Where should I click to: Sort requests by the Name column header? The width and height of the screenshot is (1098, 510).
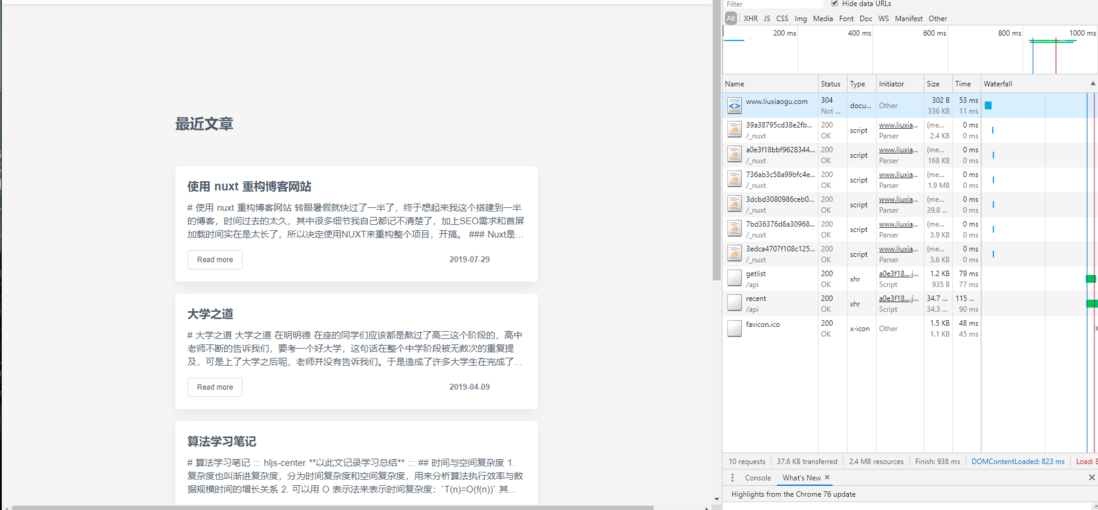tap(770, 83)
